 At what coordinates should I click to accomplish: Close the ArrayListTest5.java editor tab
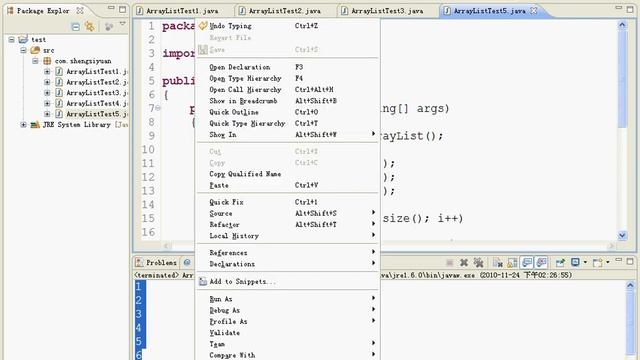click(533, 11)
